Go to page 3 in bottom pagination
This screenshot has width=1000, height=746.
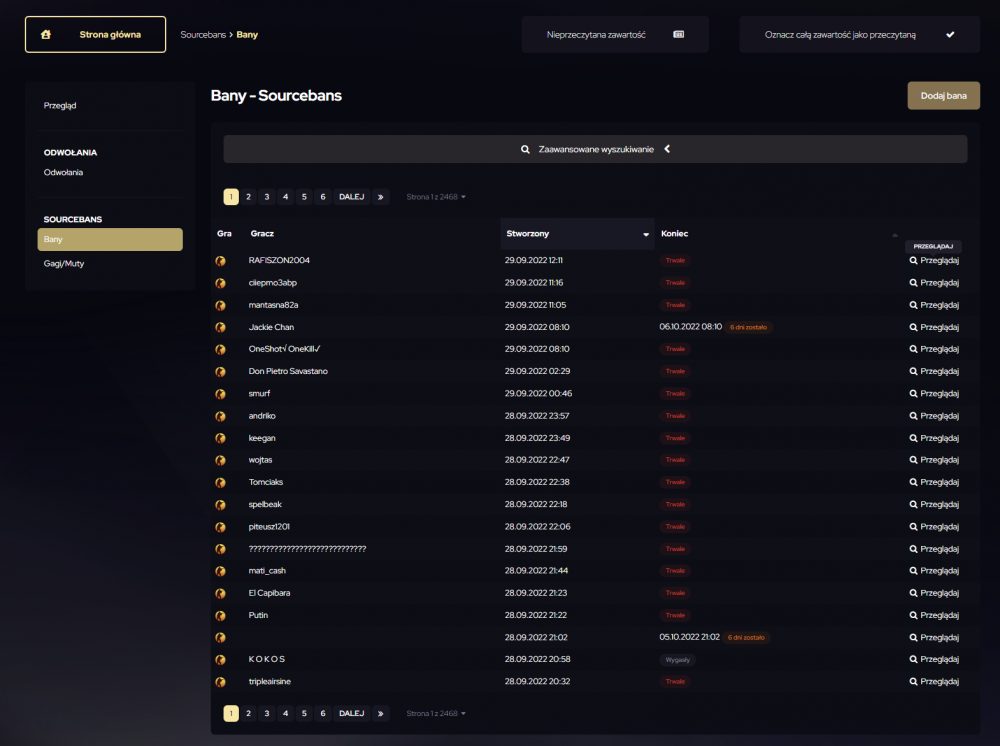(x=267, y=713)
